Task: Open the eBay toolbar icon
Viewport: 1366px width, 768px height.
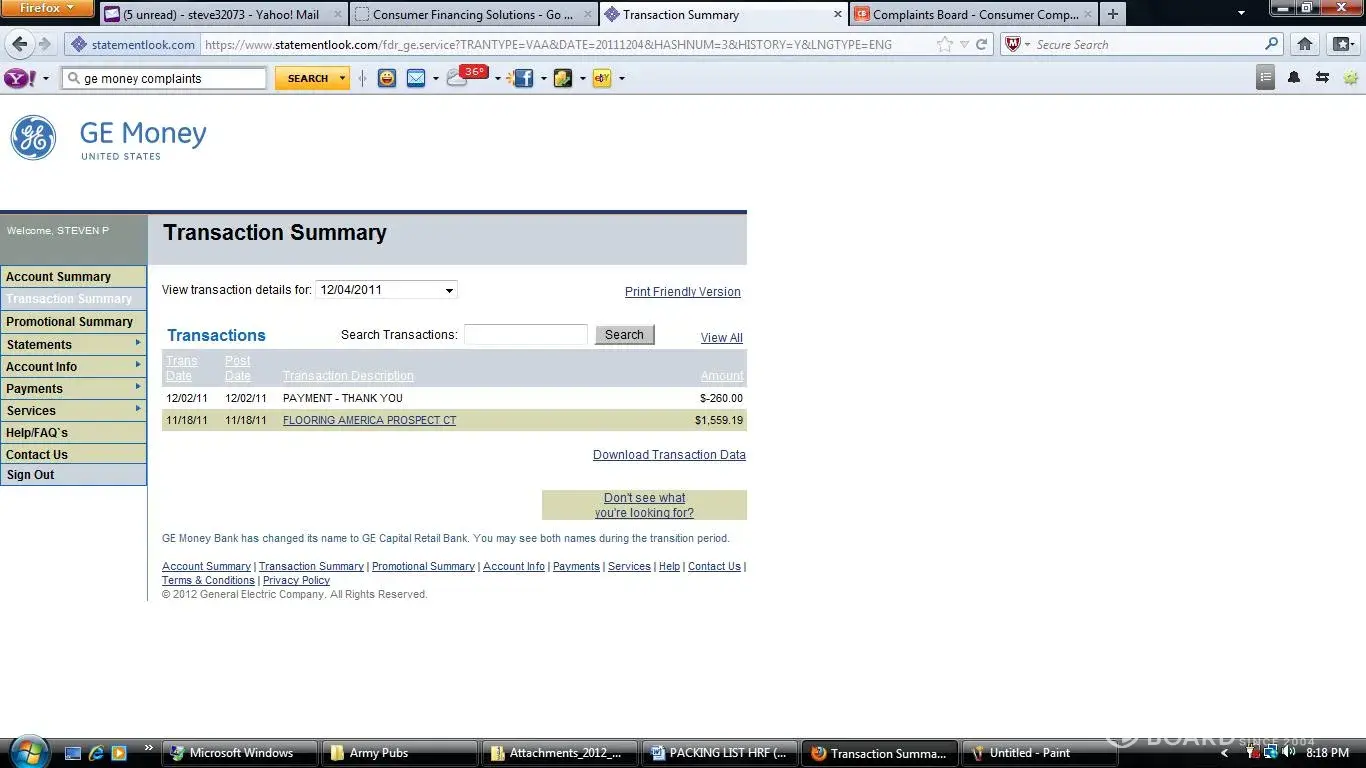Action: click(x=601, y=78)
